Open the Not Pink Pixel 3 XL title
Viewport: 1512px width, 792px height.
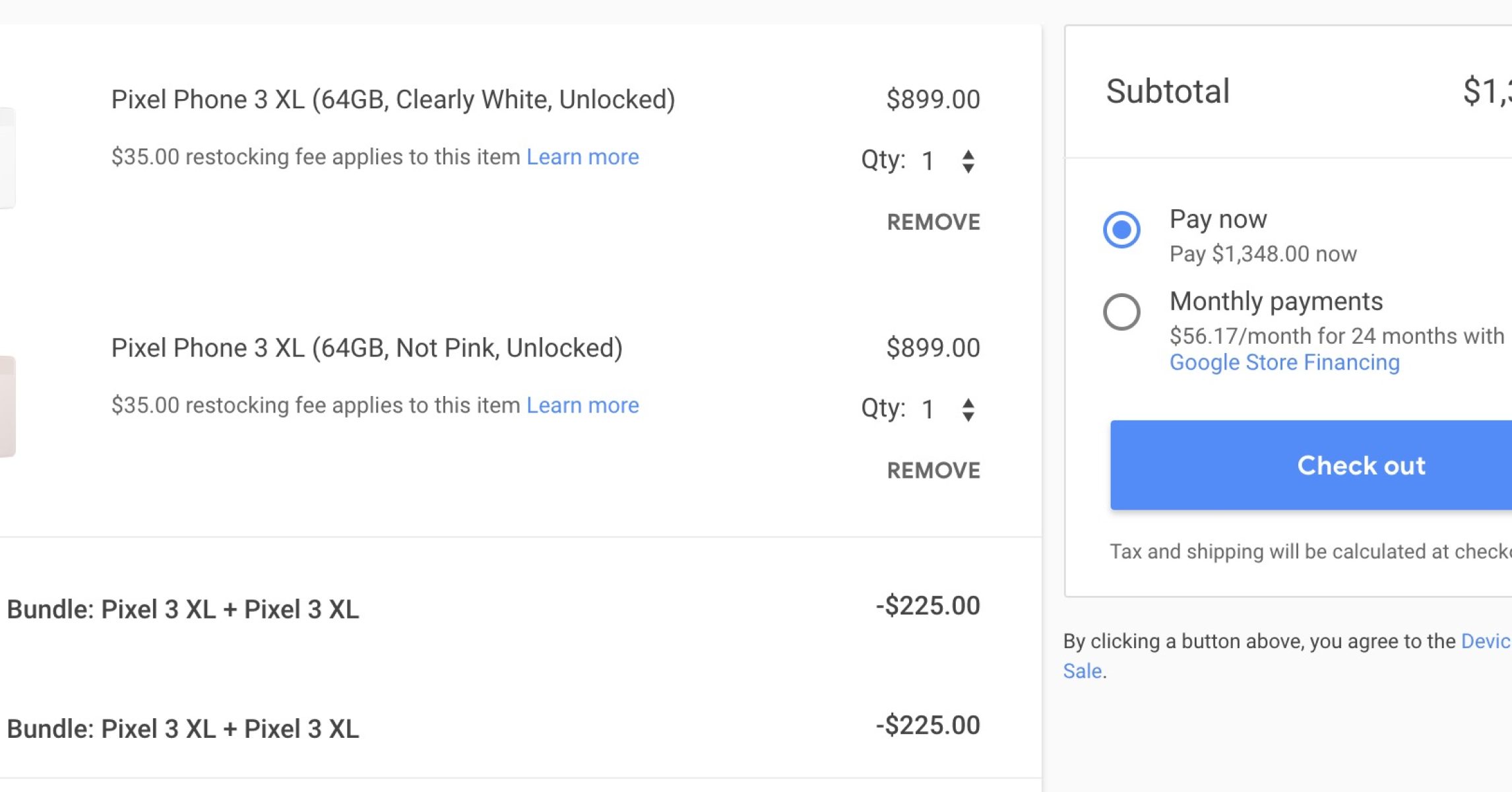[x=366, y=348]
